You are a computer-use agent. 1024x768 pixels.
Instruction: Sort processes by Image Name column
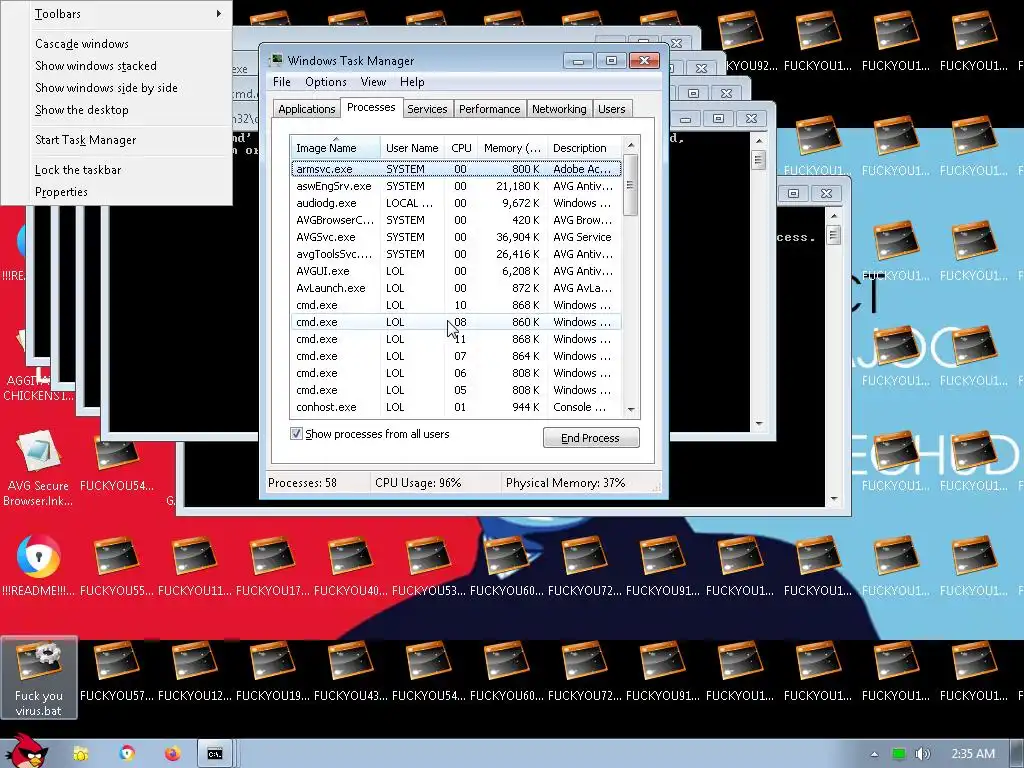click(x=336, y=148)
